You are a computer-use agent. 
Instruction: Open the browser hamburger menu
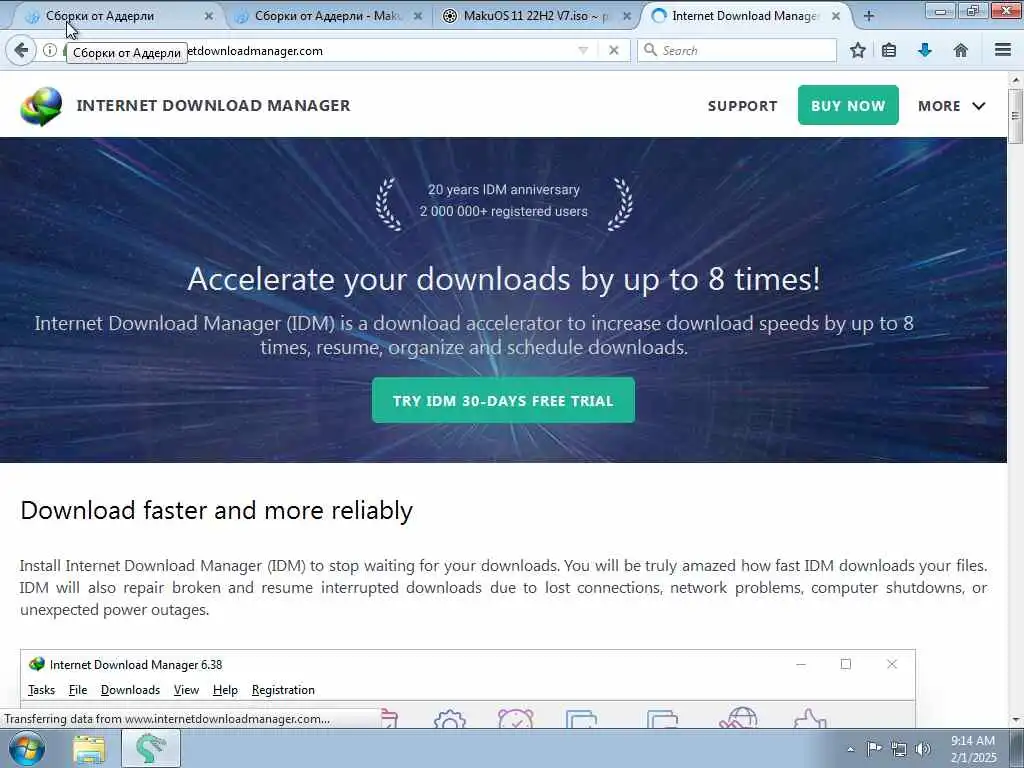pyautogui.click(x=1003, y=50)
